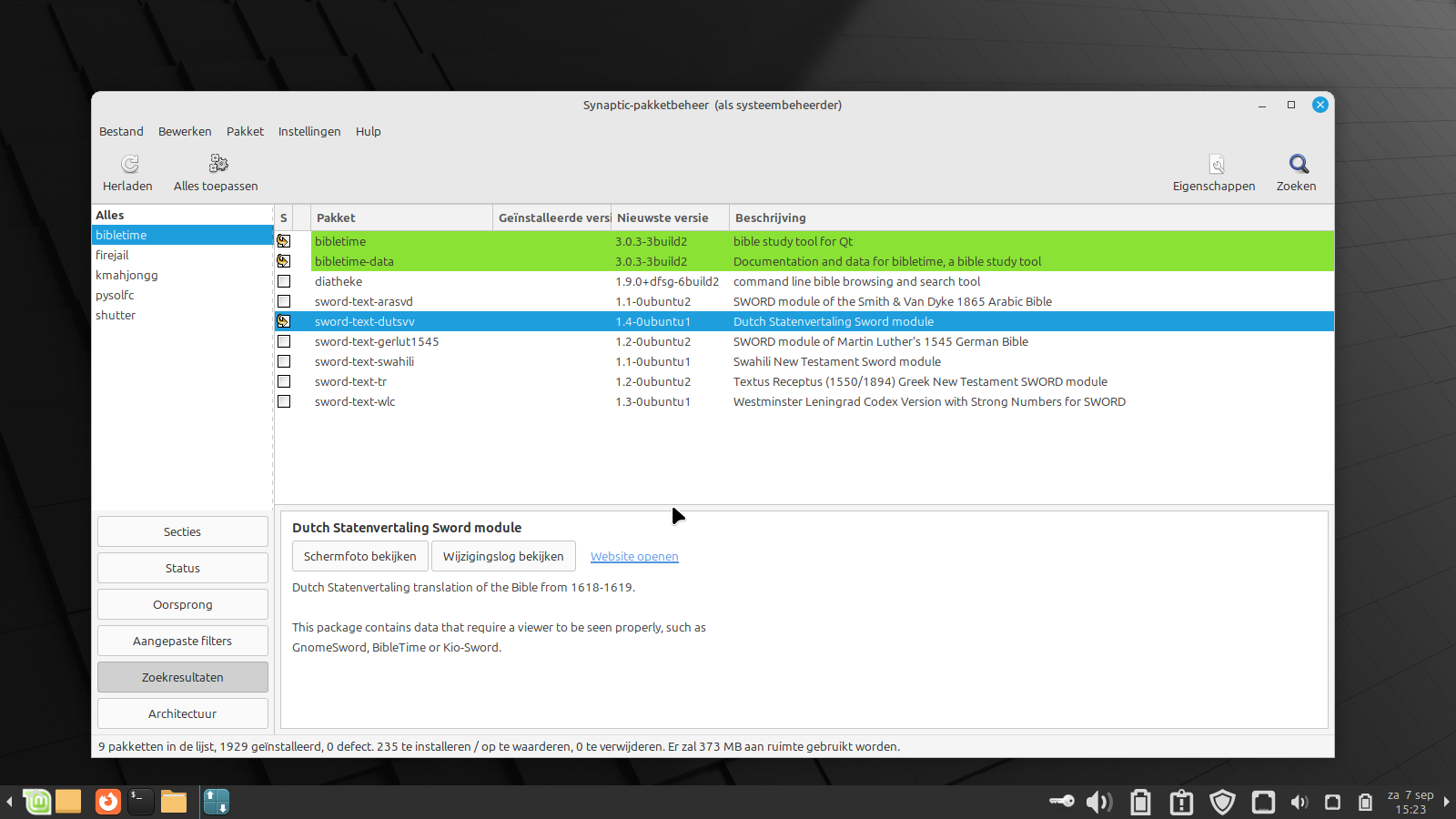Select pysolfc search entry
Image resolution: width=1456 pixels, height=819 pixels.
click(182, 295)
